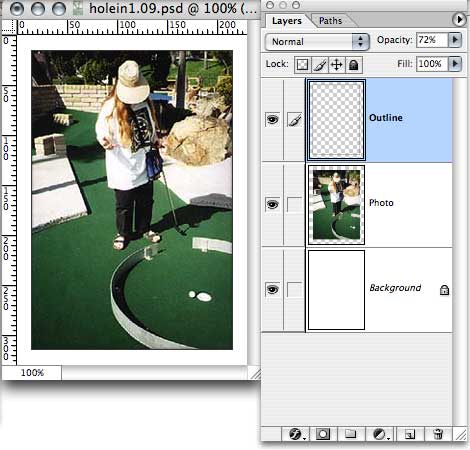
Task: Toggle Lock image pixels brush icon
Action: click(x=320, y=64)
